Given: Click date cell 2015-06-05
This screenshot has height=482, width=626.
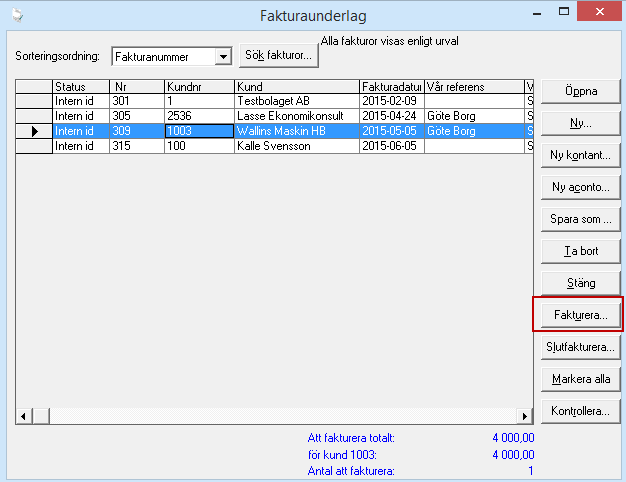Looking at the screenshot, I should [392, 146].
